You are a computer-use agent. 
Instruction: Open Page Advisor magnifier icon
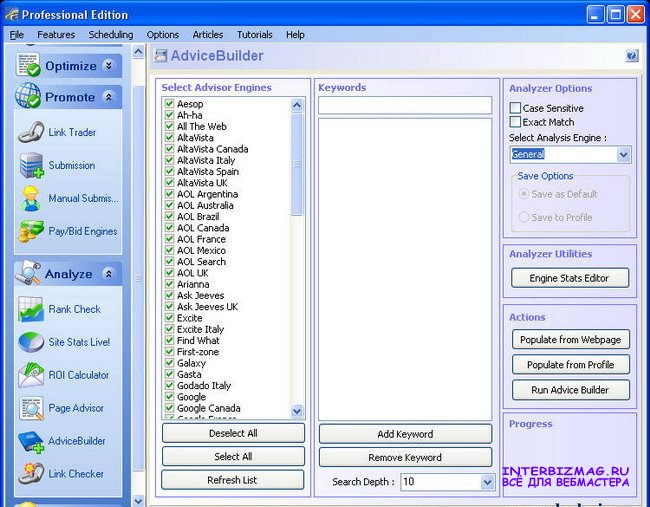(32, 408)
